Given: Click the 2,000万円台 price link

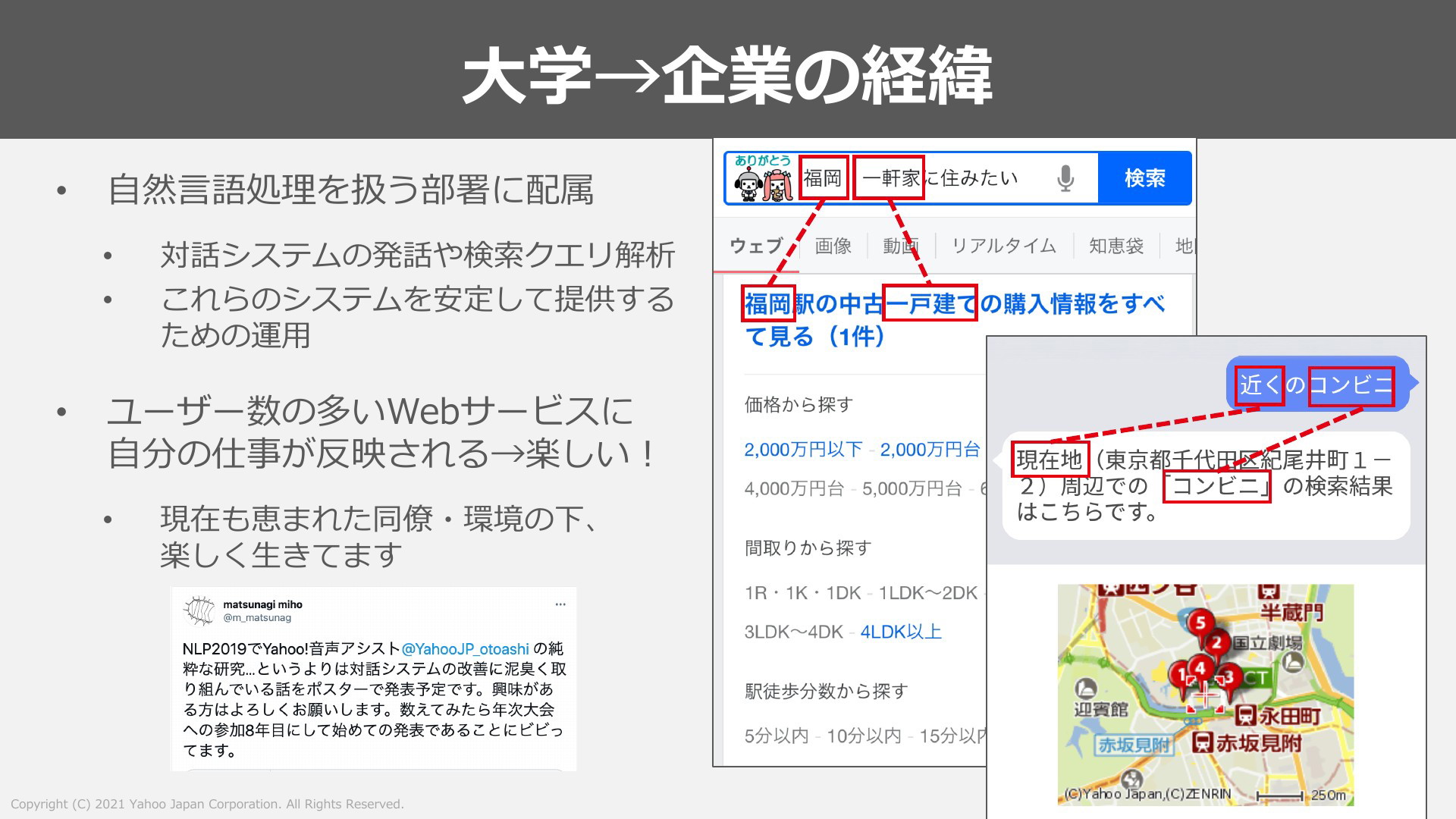Looking at the screenshot, I should (930, 450).
